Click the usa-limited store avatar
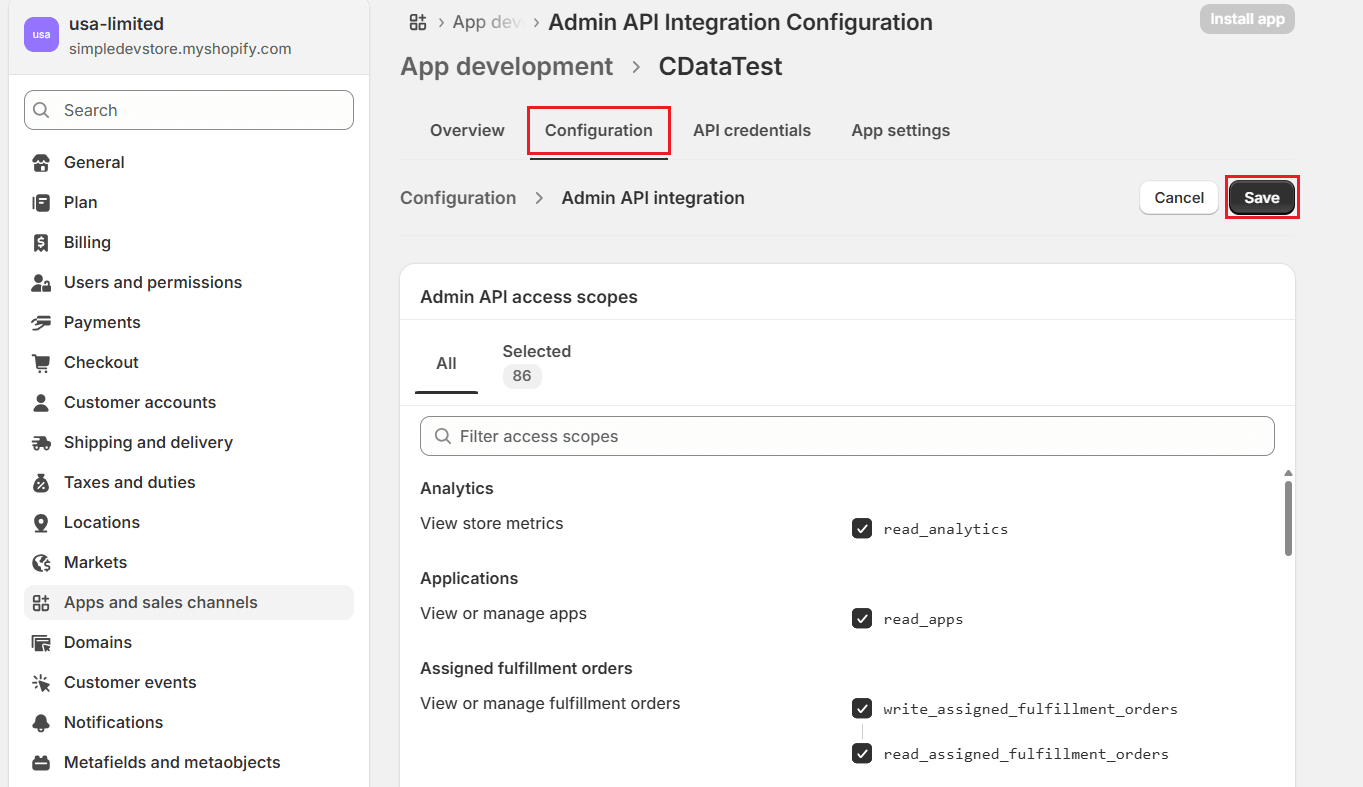This screenshot has width=1363, height=787. tap(41, 35)
